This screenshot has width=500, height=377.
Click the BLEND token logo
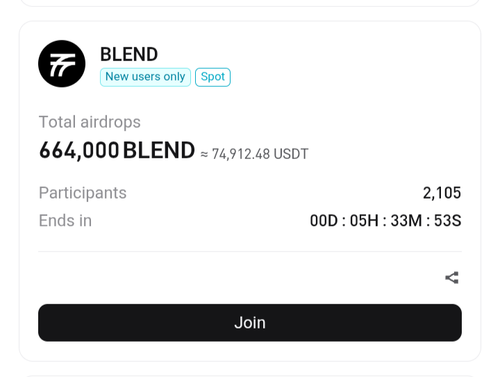[x=62, y=64]
